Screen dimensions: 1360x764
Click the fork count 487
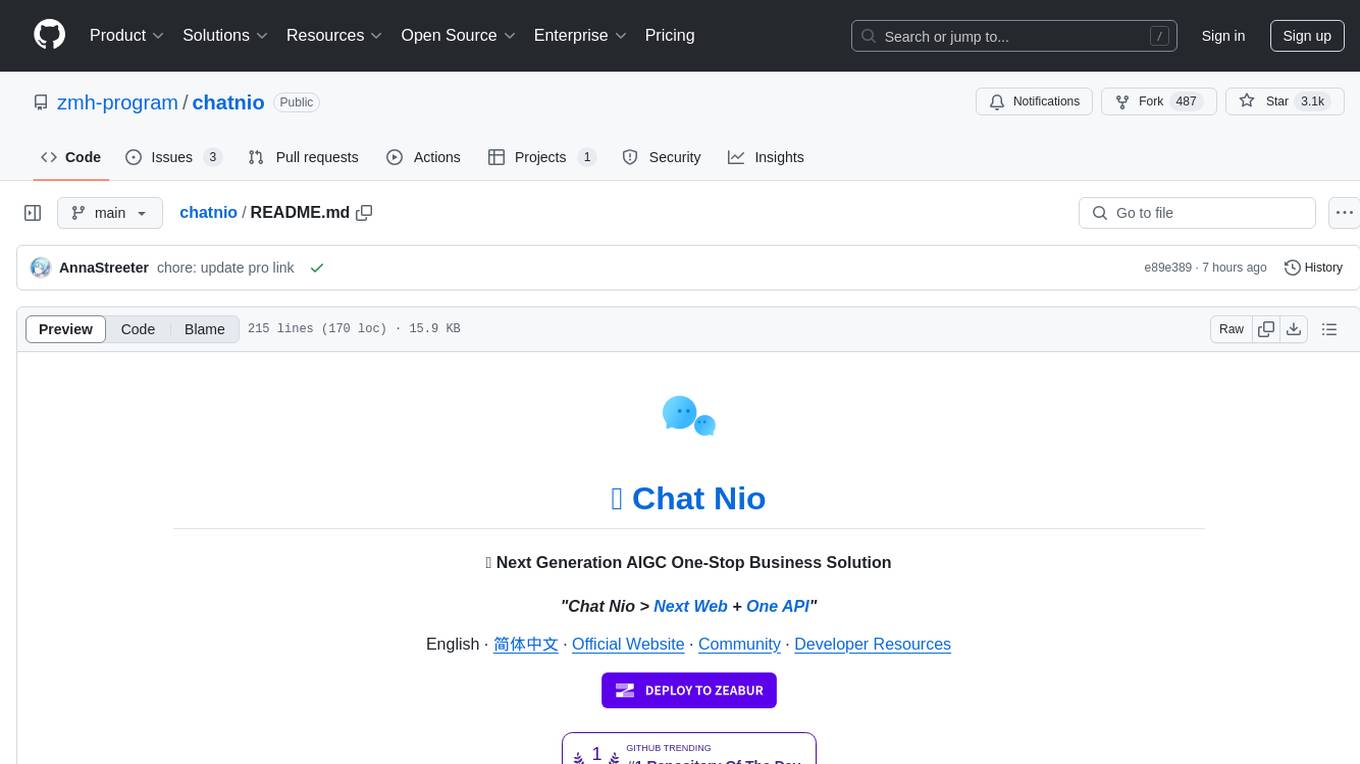click(1186, 102)
